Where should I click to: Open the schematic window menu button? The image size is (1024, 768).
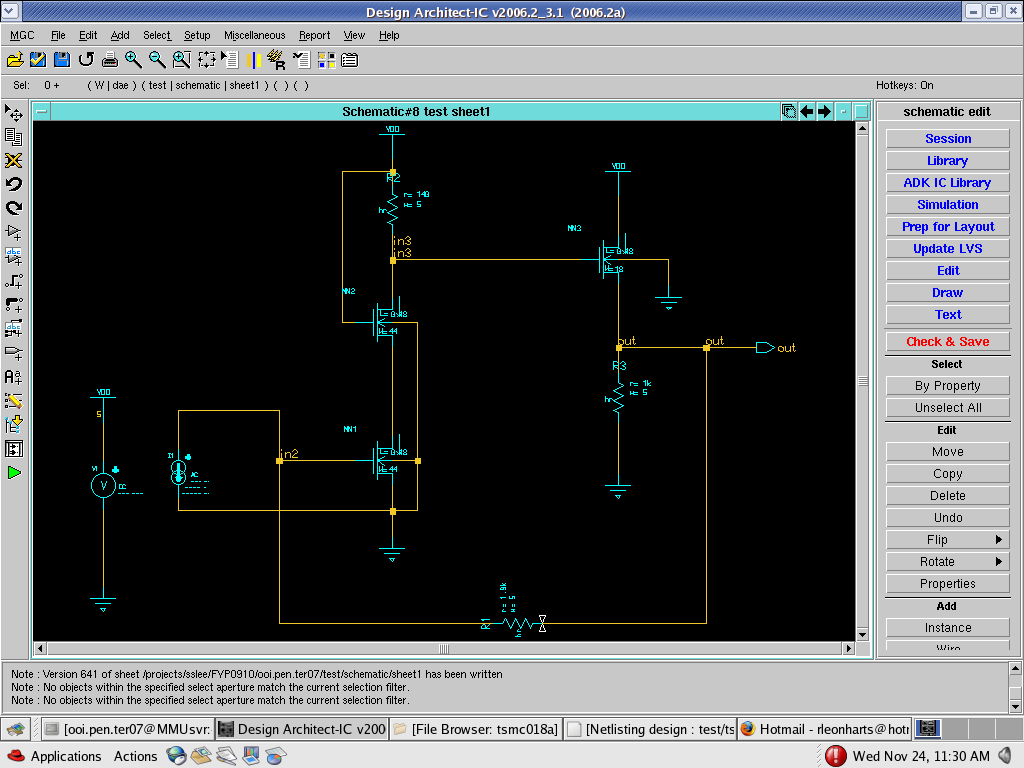[42, 112]
